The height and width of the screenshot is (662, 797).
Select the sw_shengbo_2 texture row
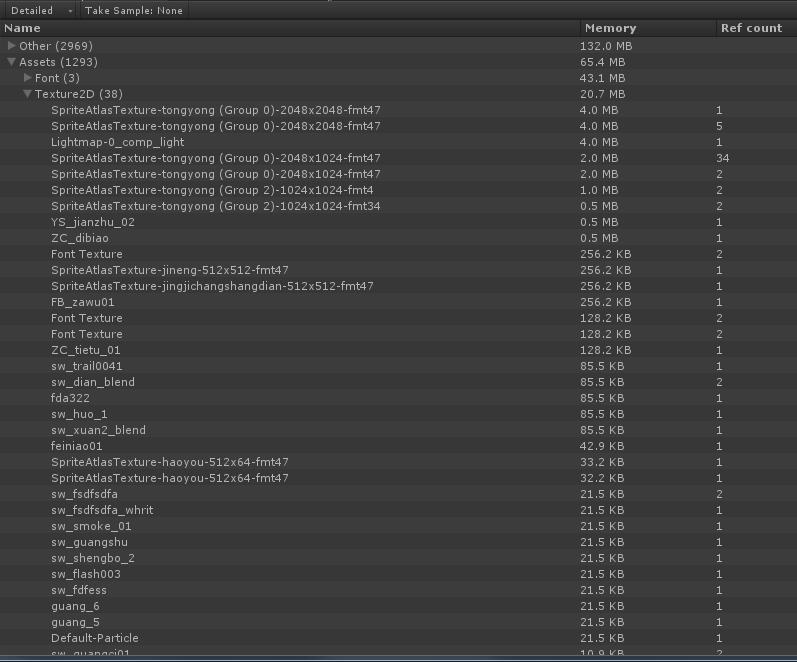tap(398, 558)
